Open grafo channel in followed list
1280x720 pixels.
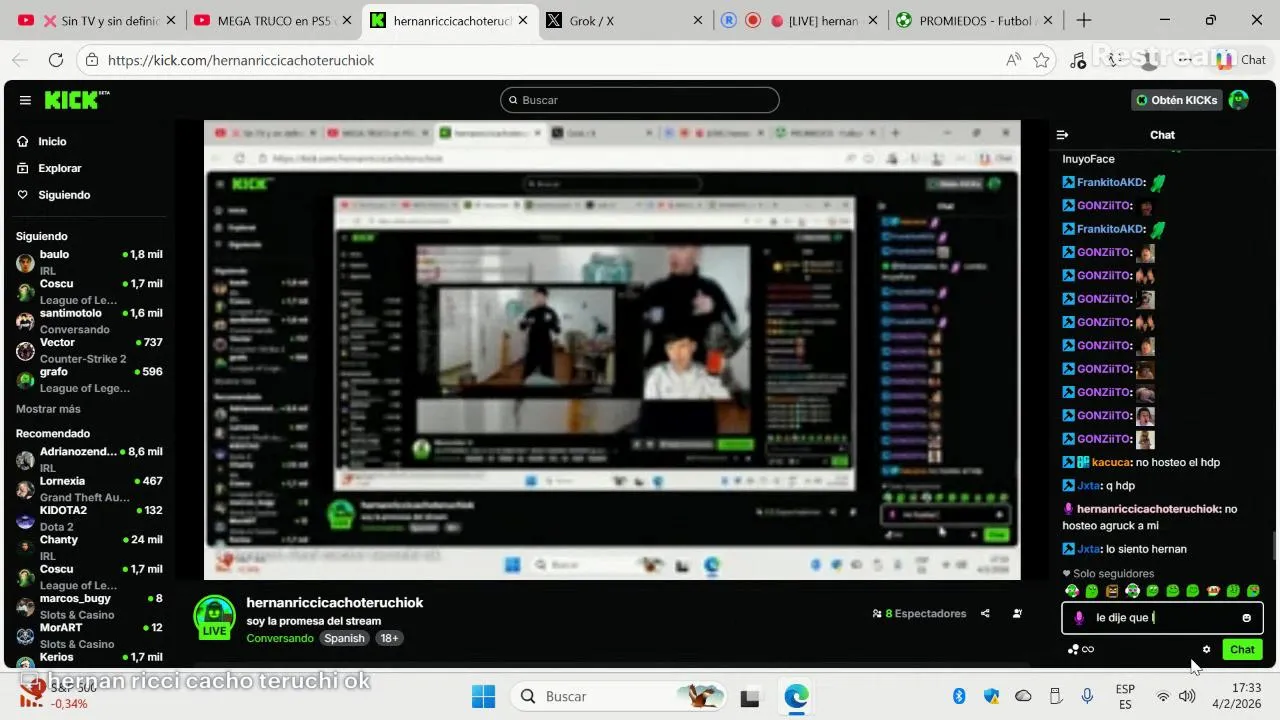click(89, 379)
